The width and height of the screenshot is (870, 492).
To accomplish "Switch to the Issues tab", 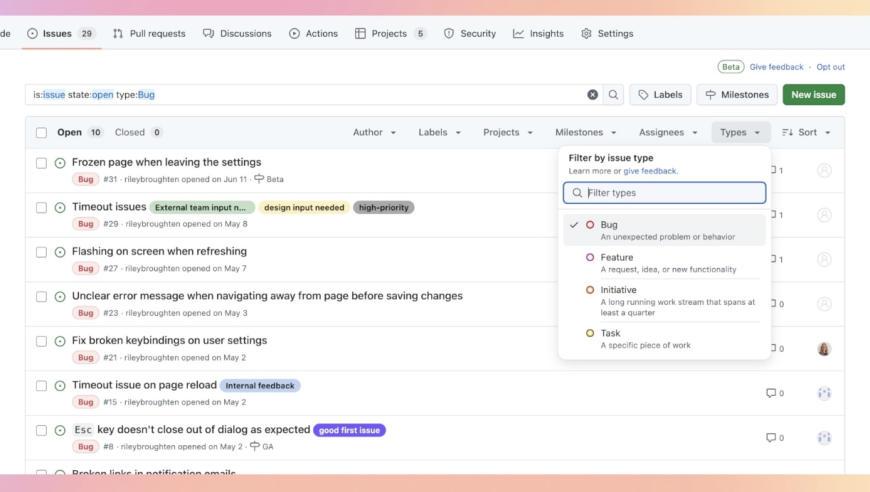I will coord(61,34).
